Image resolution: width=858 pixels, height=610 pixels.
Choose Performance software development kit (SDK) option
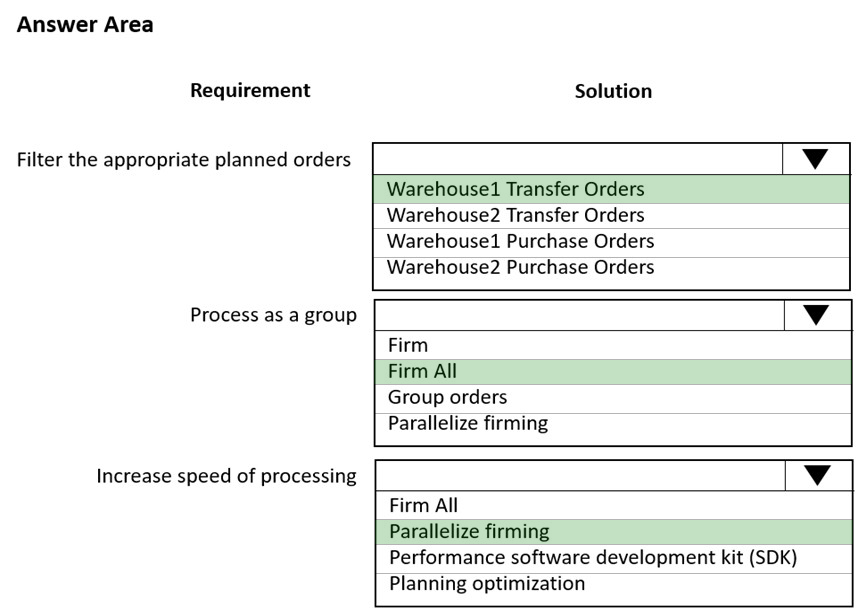coord(614,557)
